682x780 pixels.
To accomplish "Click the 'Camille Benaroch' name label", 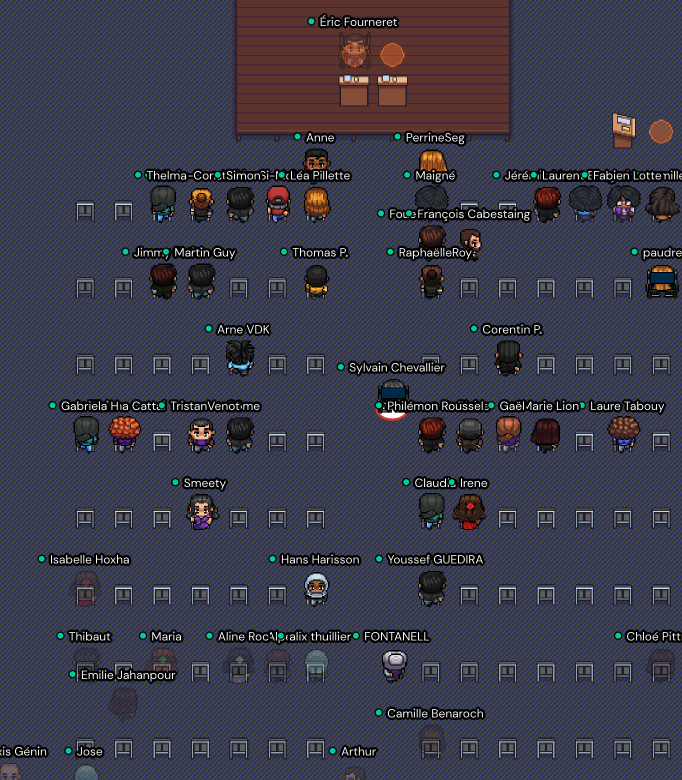I will coord(435,714).
